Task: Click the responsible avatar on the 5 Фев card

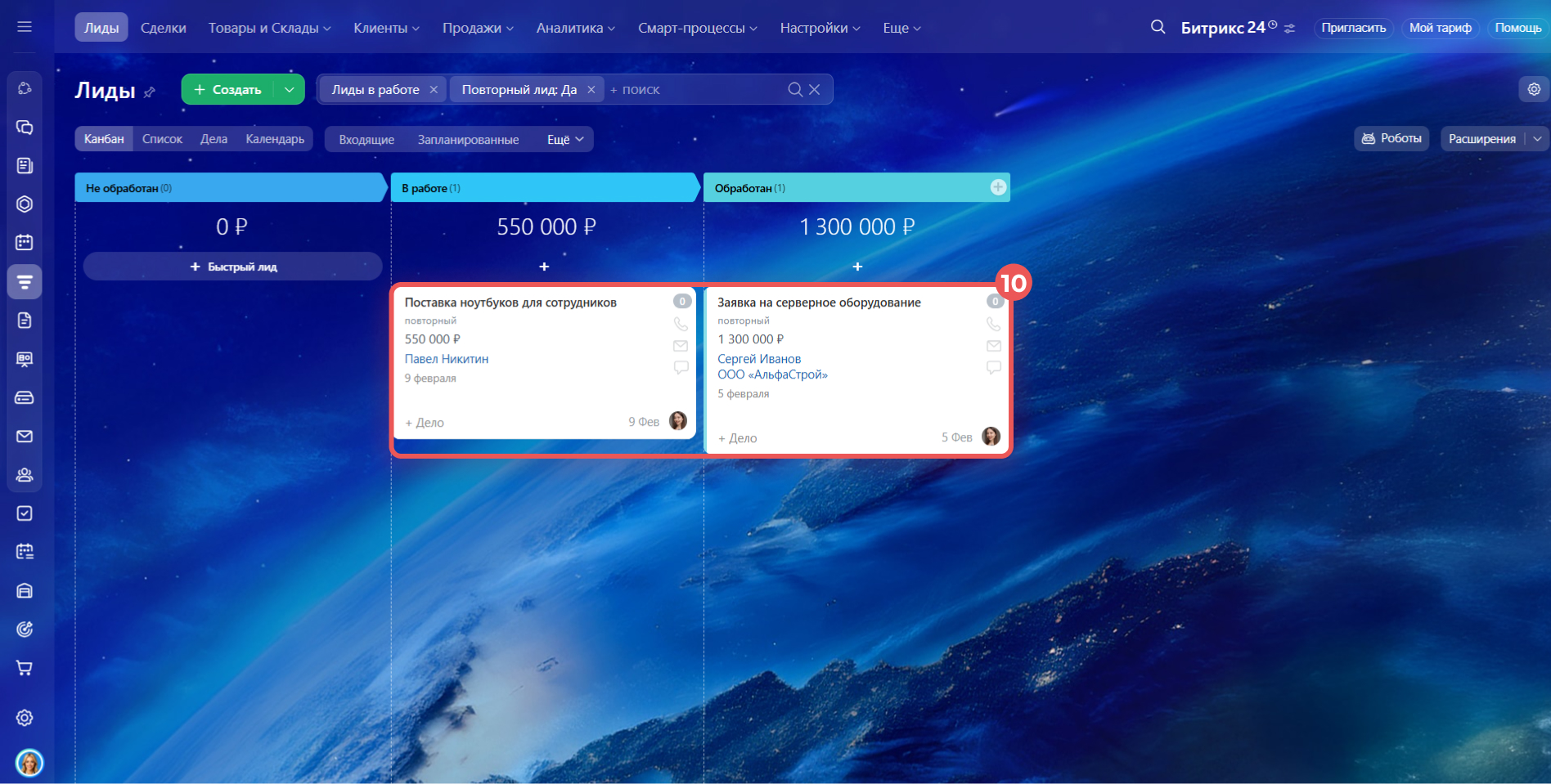Action: tap(991, 437)
